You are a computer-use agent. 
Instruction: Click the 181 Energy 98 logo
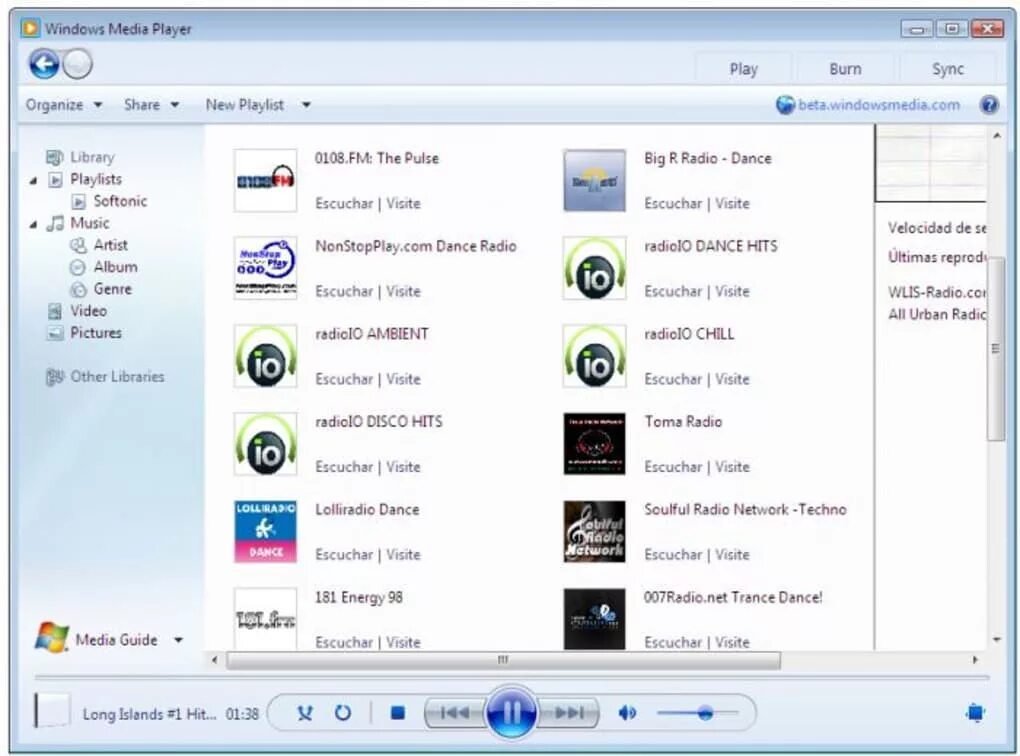pos(265,619)
